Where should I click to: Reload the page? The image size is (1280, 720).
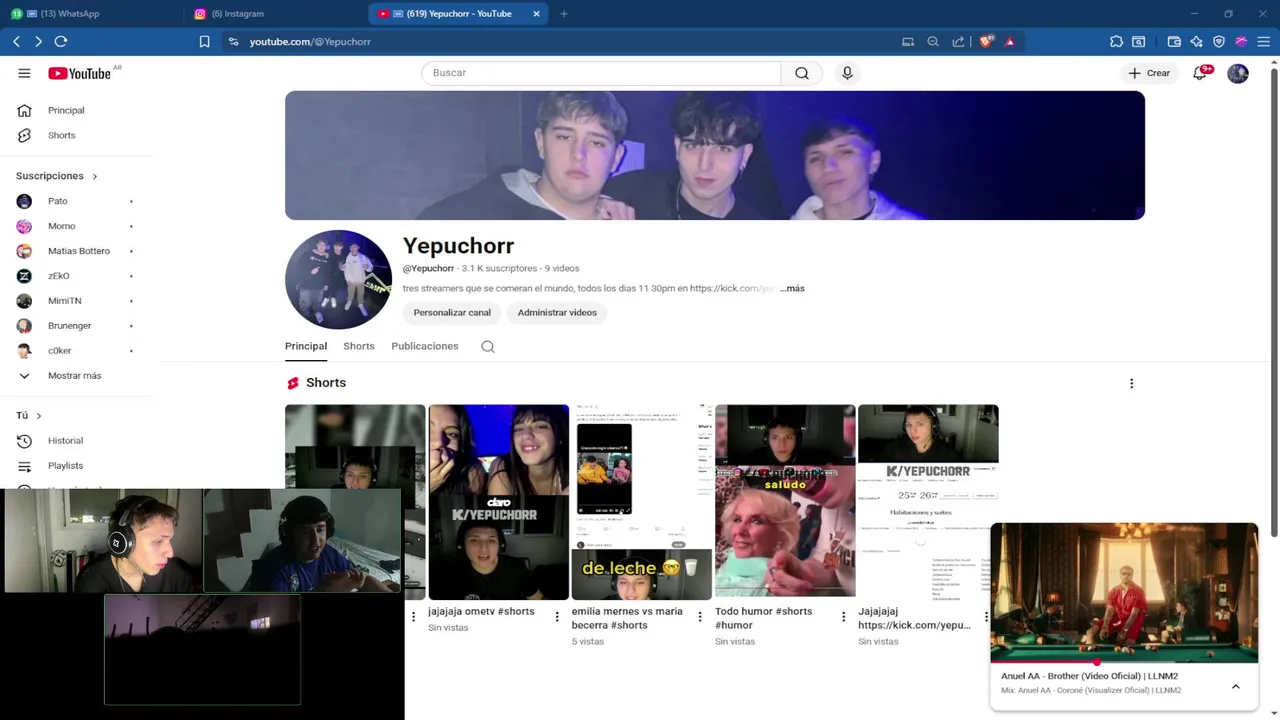coord(61,41)
